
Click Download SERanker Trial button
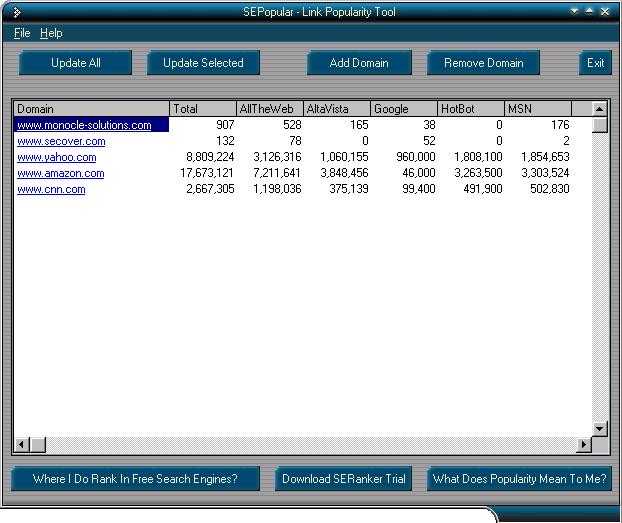click(344, 479)
